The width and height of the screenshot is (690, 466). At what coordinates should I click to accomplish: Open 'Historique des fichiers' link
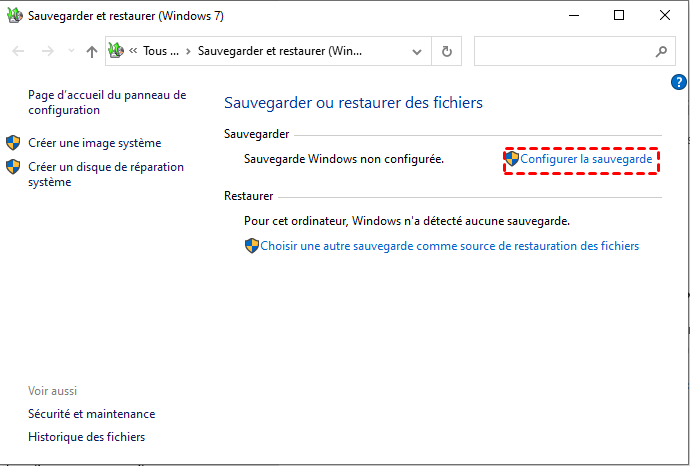point(87,437)
